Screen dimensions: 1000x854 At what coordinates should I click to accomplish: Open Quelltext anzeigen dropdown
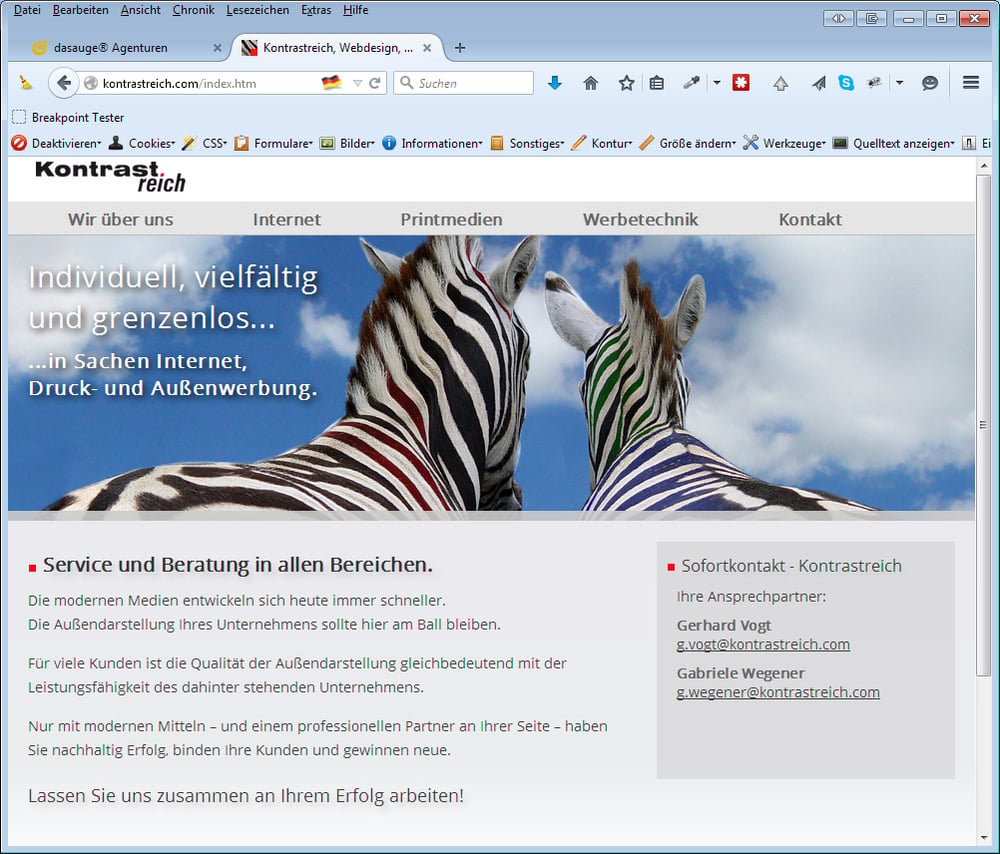click(893, 144)
